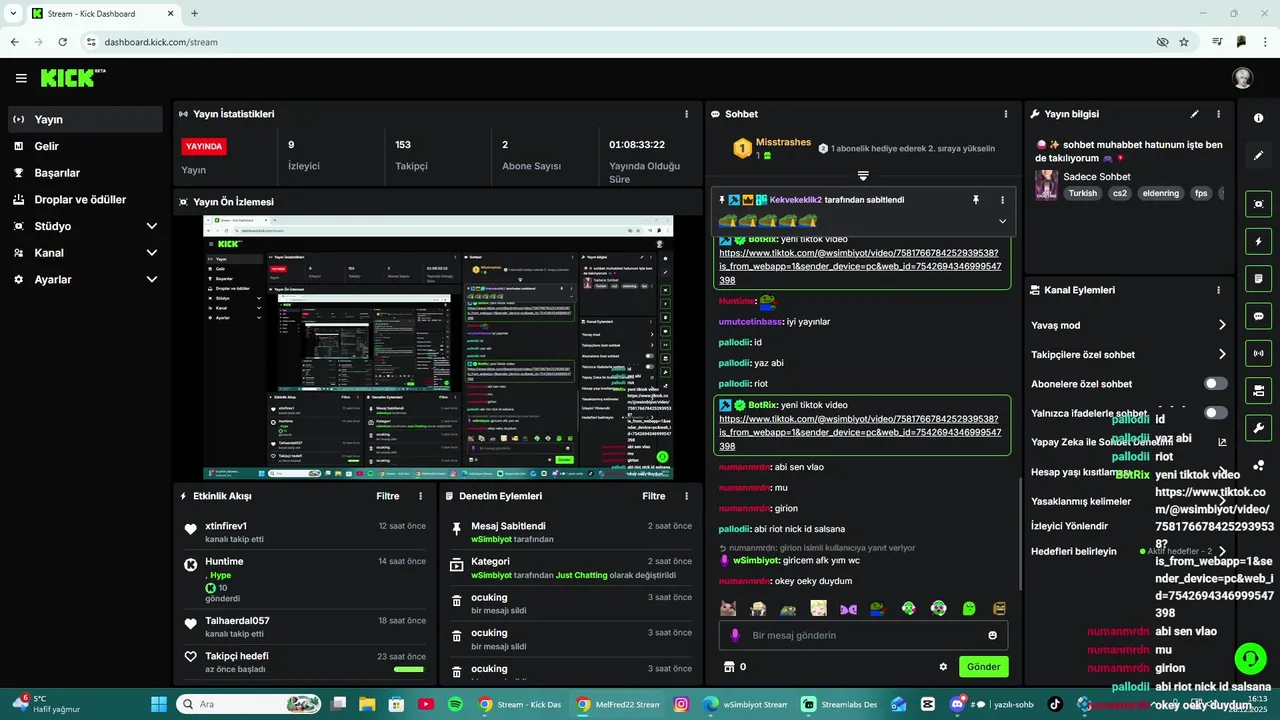Toggle the lightning activity feed icon in rail
The height and width of the screenshot is (720, 1280).
pos(1258,241)
